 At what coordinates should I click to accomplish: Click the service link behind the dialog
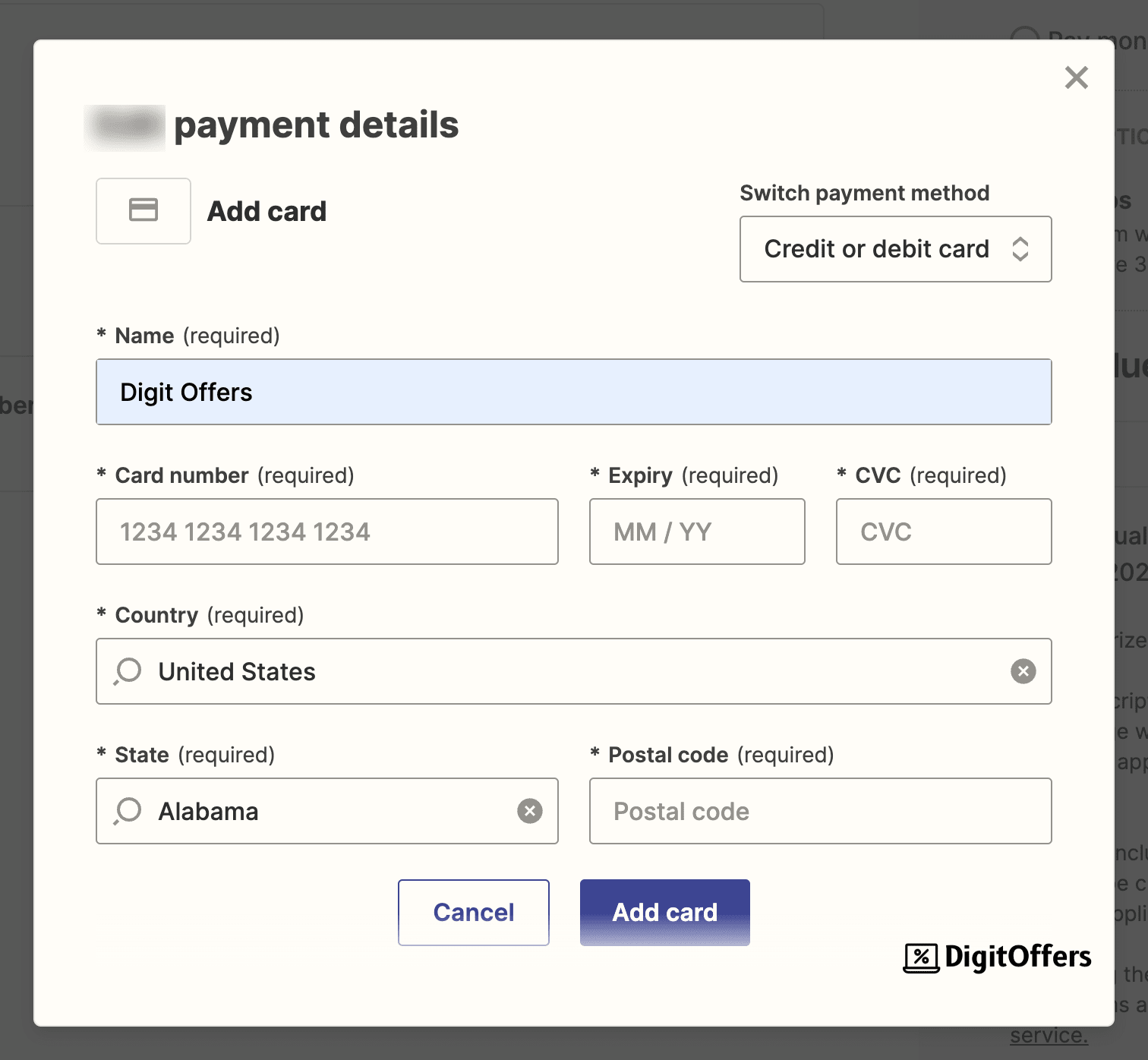point(1049,1036)
